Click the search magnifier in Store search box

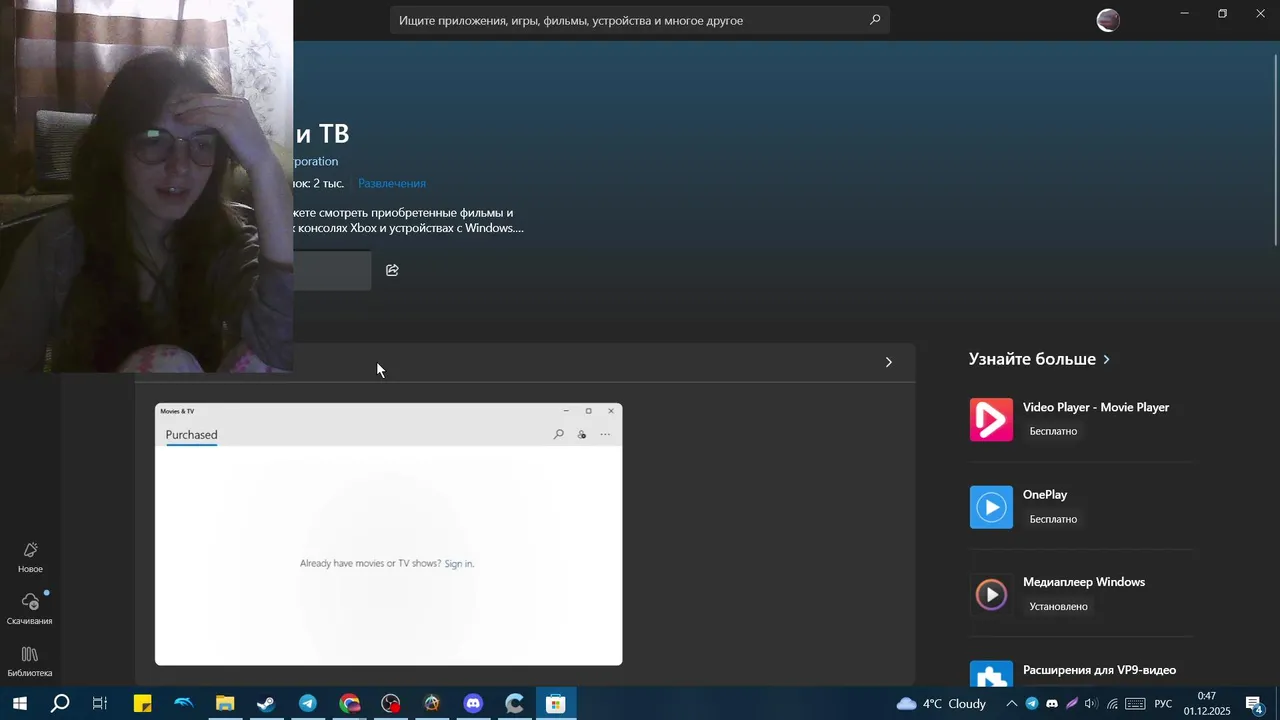pos(875,20)
